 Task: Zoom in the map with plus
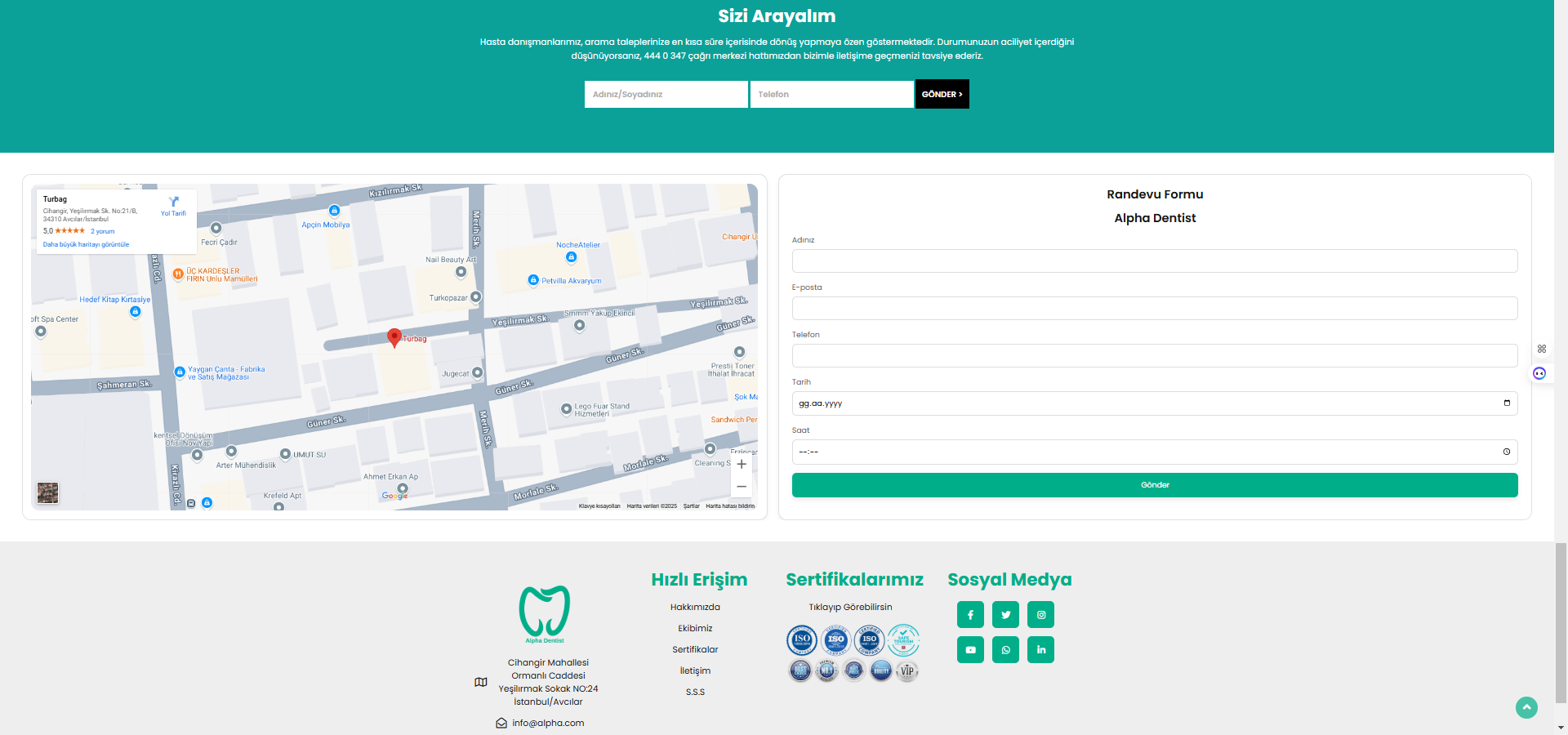(742, 464)
